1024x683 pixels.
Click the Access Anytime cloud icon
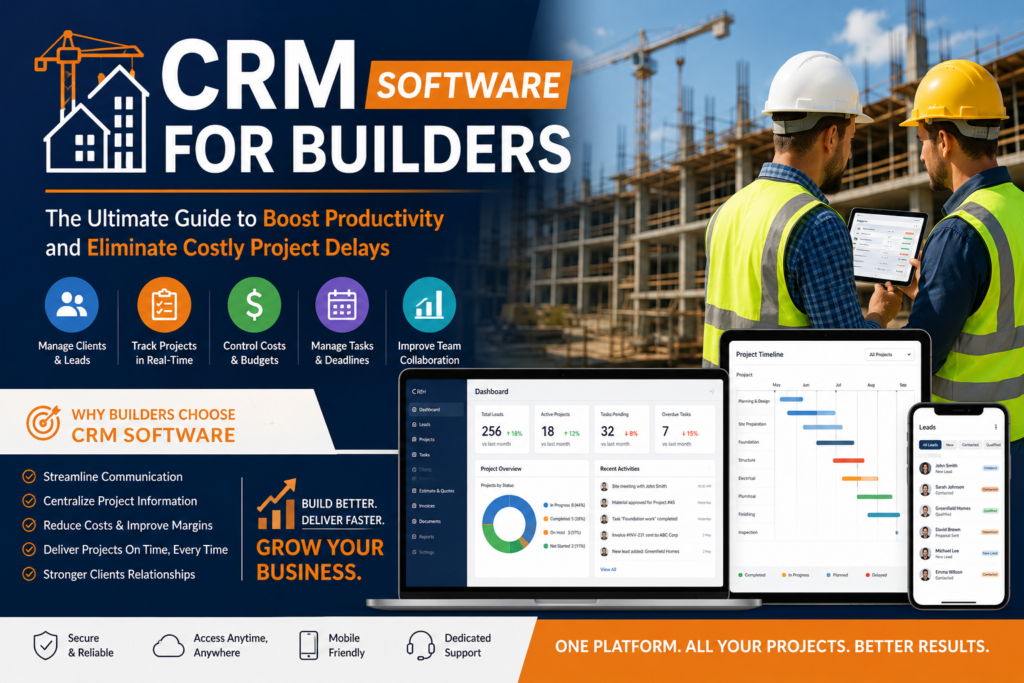168,646
